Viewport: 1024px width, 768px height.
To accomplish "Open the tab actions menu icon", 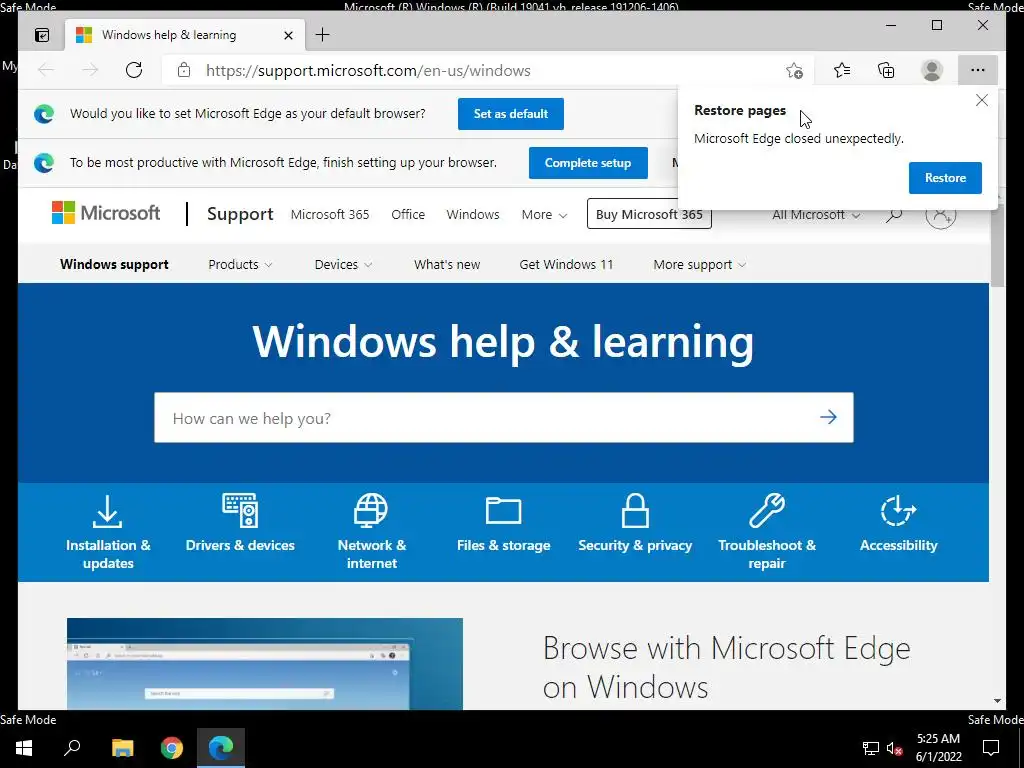I will pyautogui.click(x=42, y=35).
